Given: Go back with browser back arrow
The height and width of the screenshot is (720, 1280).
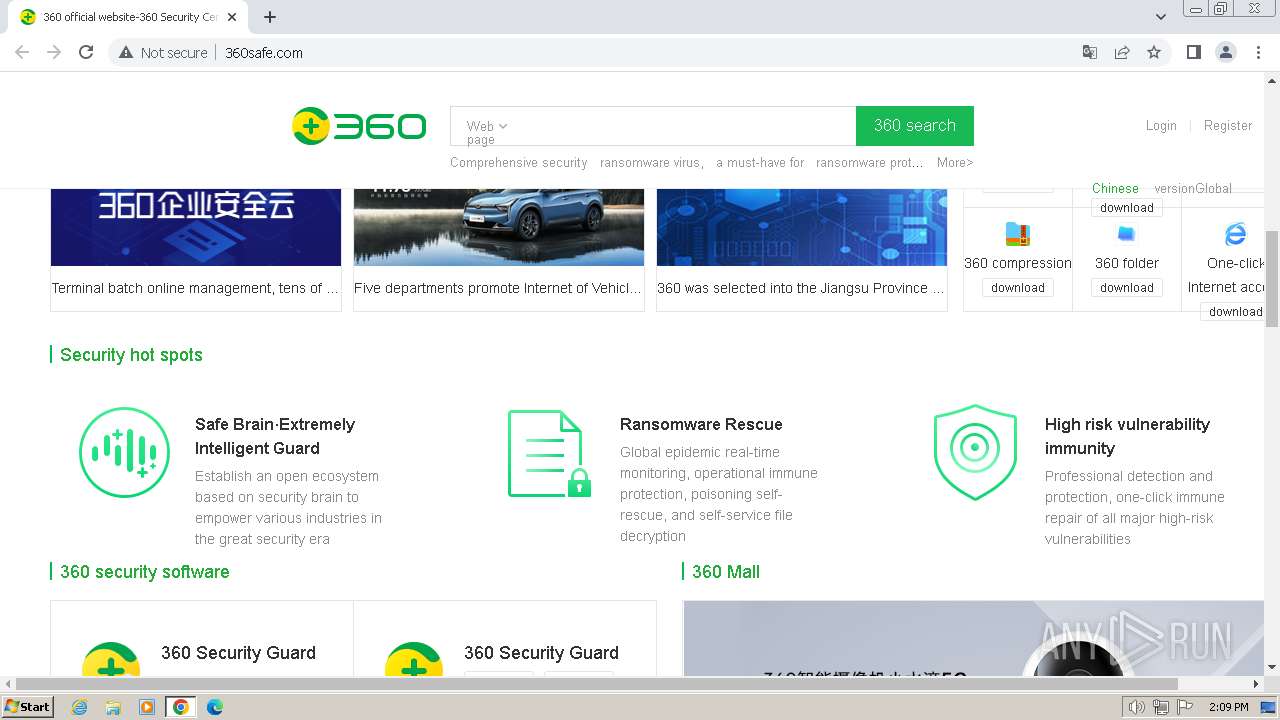Looking at the screenshot, I should [x=22, y=52].
